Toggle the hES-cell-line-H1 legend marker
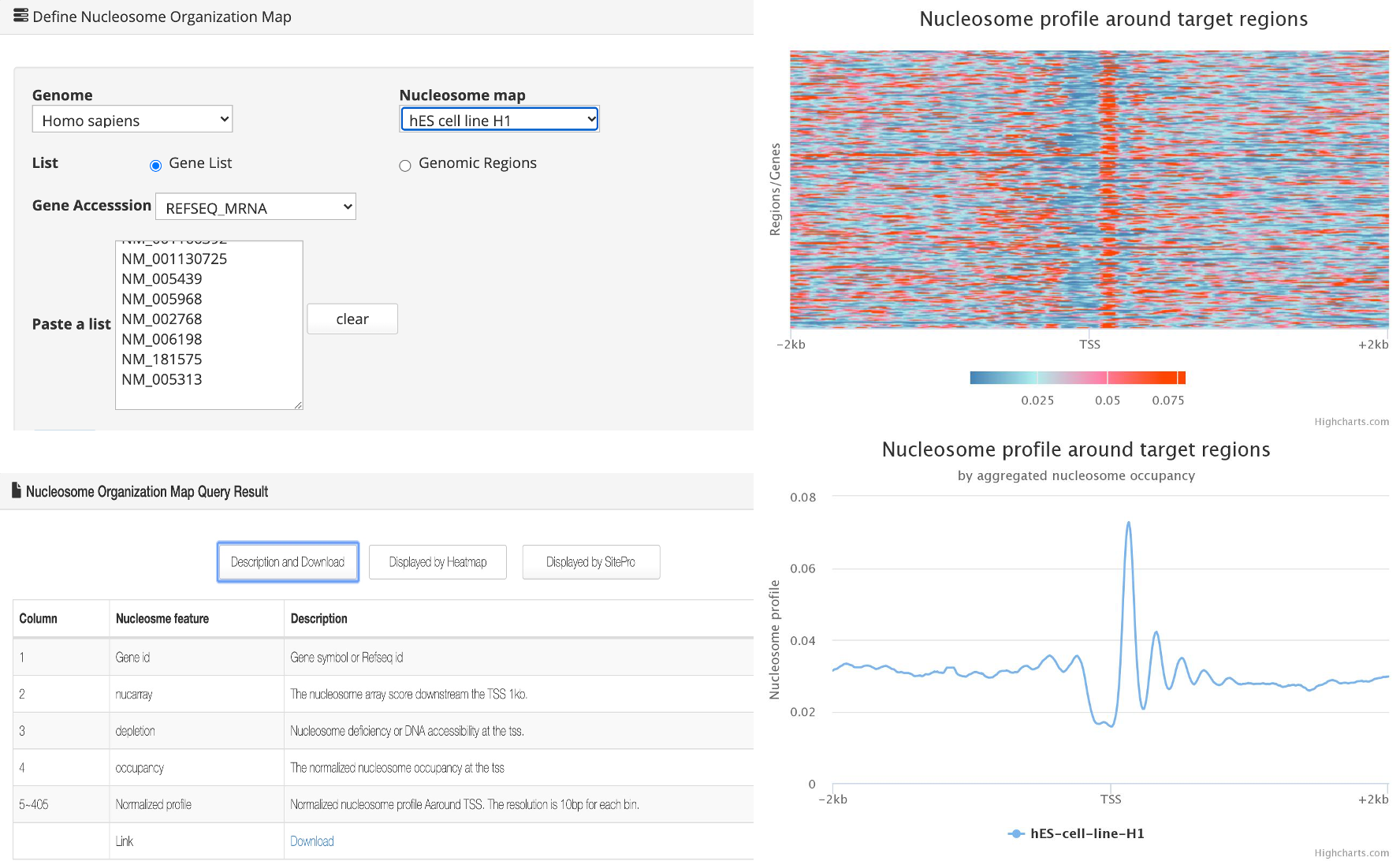The width and height of the screenshot is (1400, 861). (x=1016, y=833)
